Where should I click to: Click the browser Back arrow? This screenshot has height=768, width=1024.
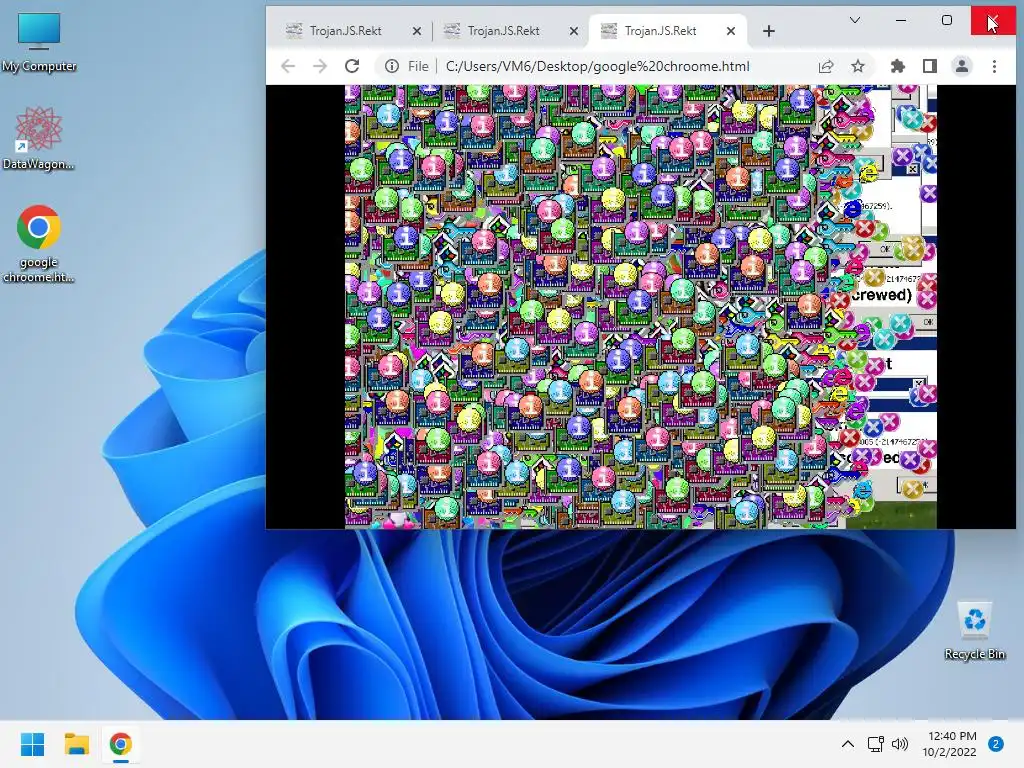tap(288, 66)
